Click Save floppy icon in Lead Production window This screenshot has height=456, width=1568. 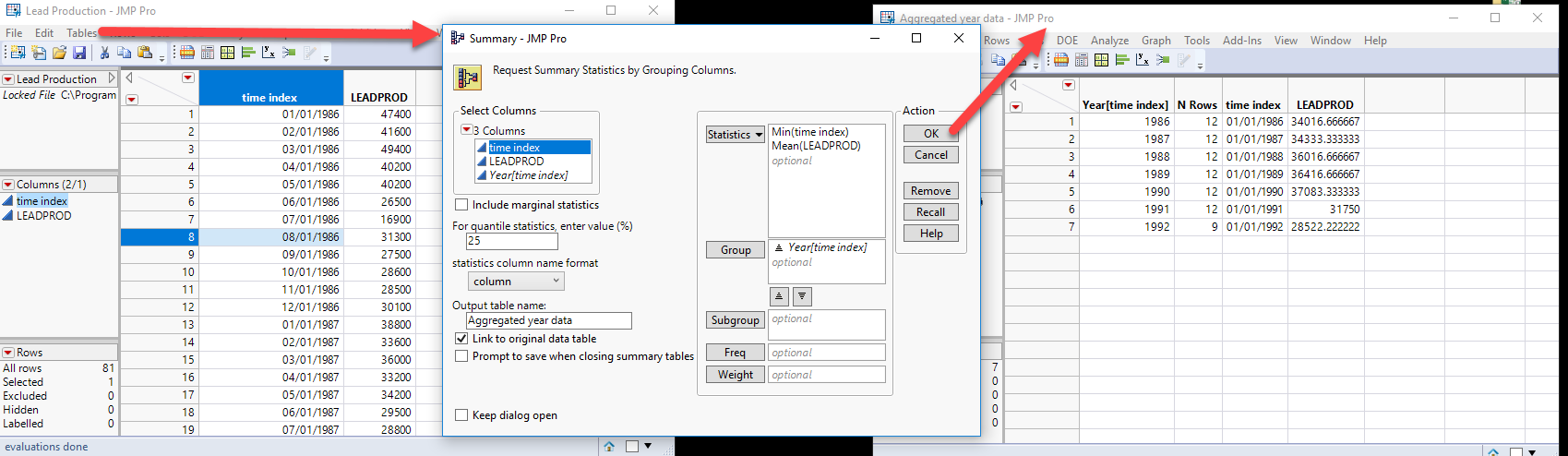coord(79,53)
